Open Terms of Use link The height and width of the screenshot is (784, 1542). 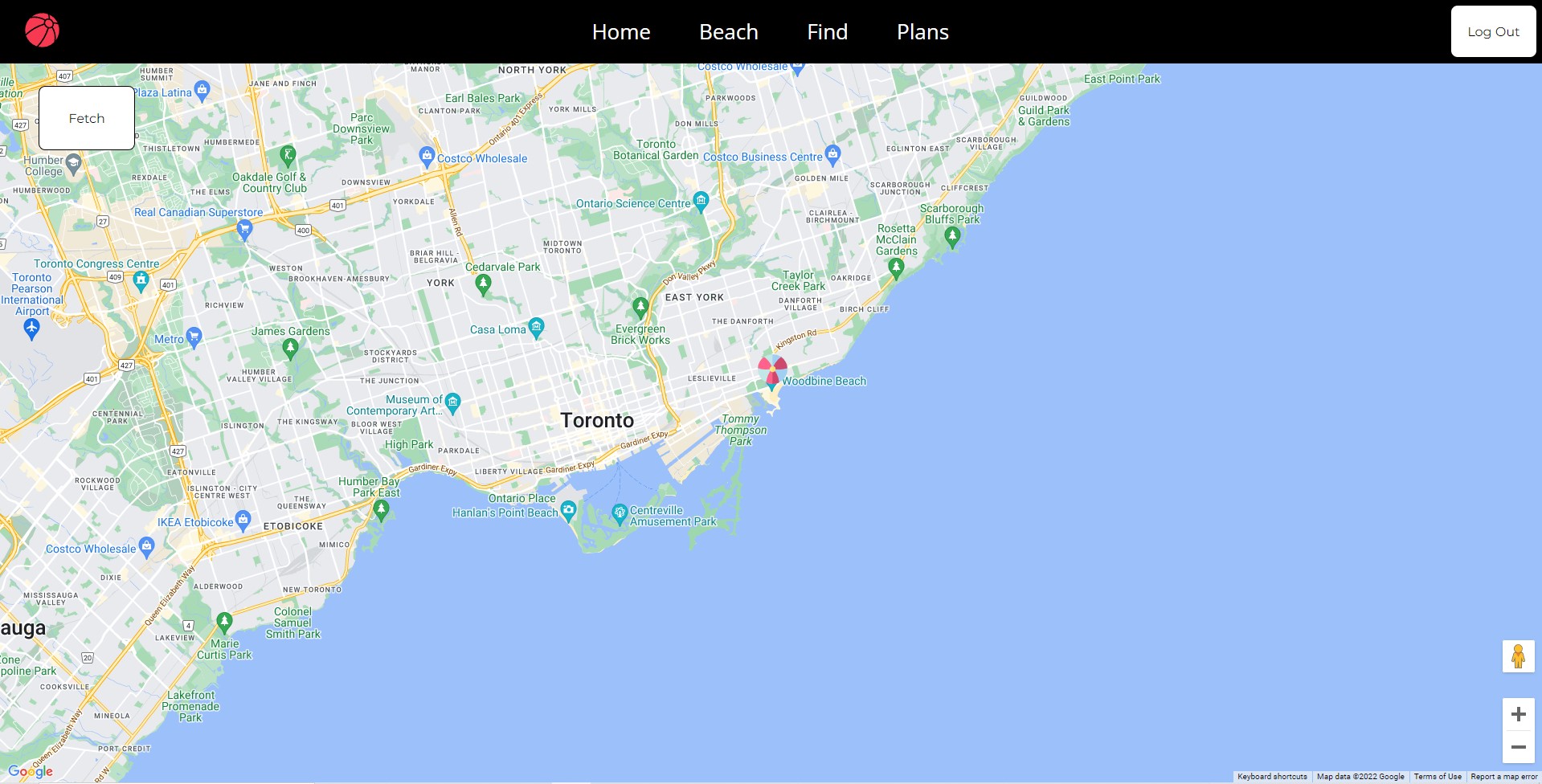[1438, 777]
